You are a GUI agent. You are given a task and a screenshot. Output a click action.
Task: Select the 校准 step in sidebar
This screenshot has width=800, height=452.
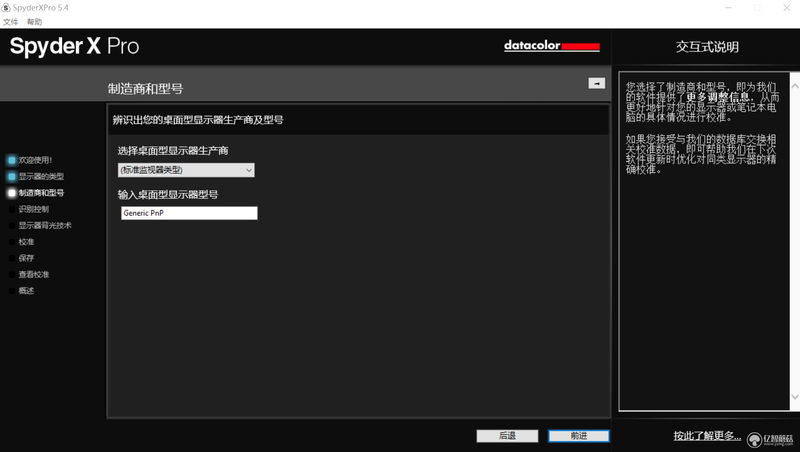coord(22,242)
